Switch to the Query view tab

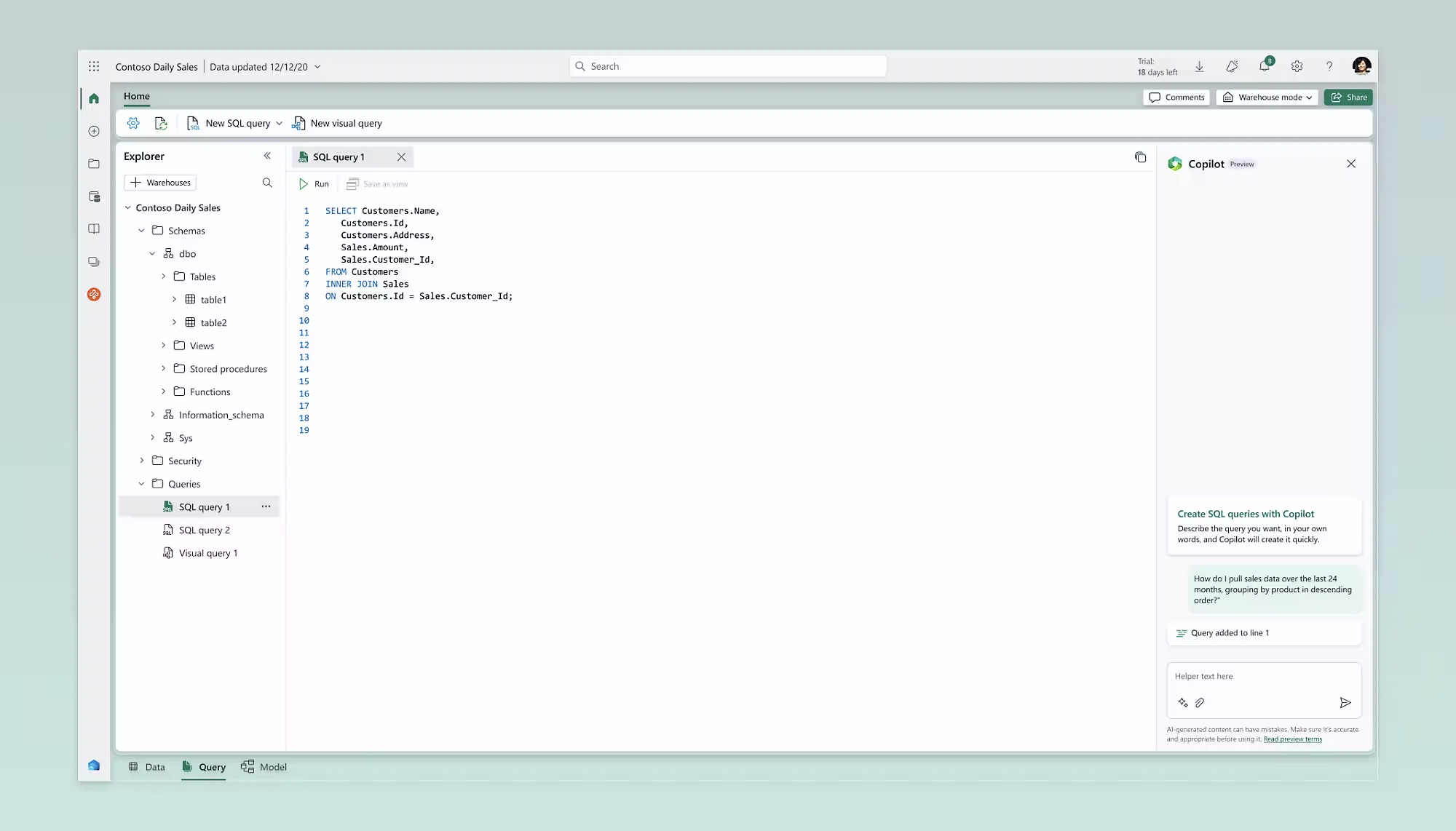click(204, 767)
